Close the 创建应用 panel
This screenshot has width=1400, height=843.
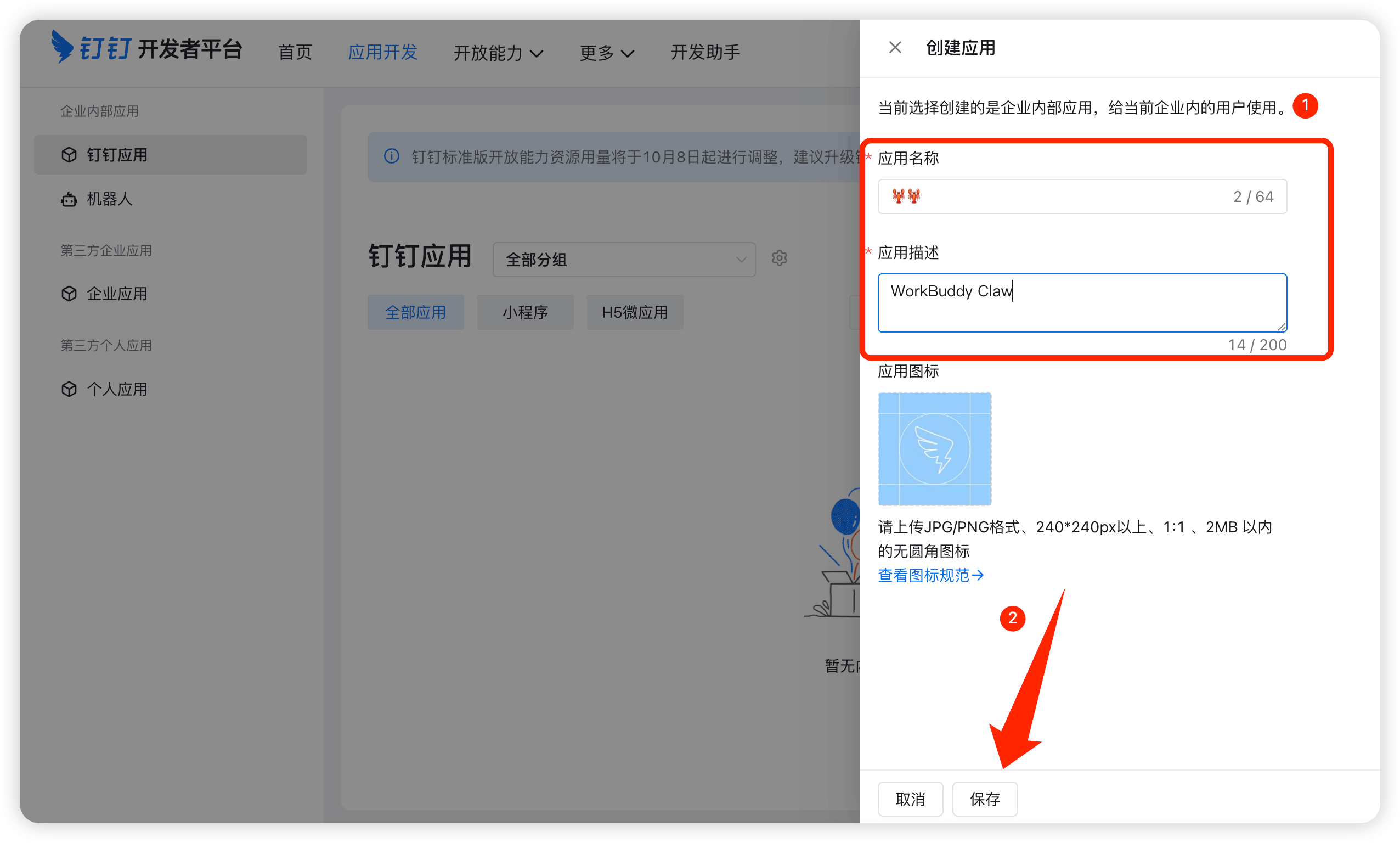(x=895, y=47)
